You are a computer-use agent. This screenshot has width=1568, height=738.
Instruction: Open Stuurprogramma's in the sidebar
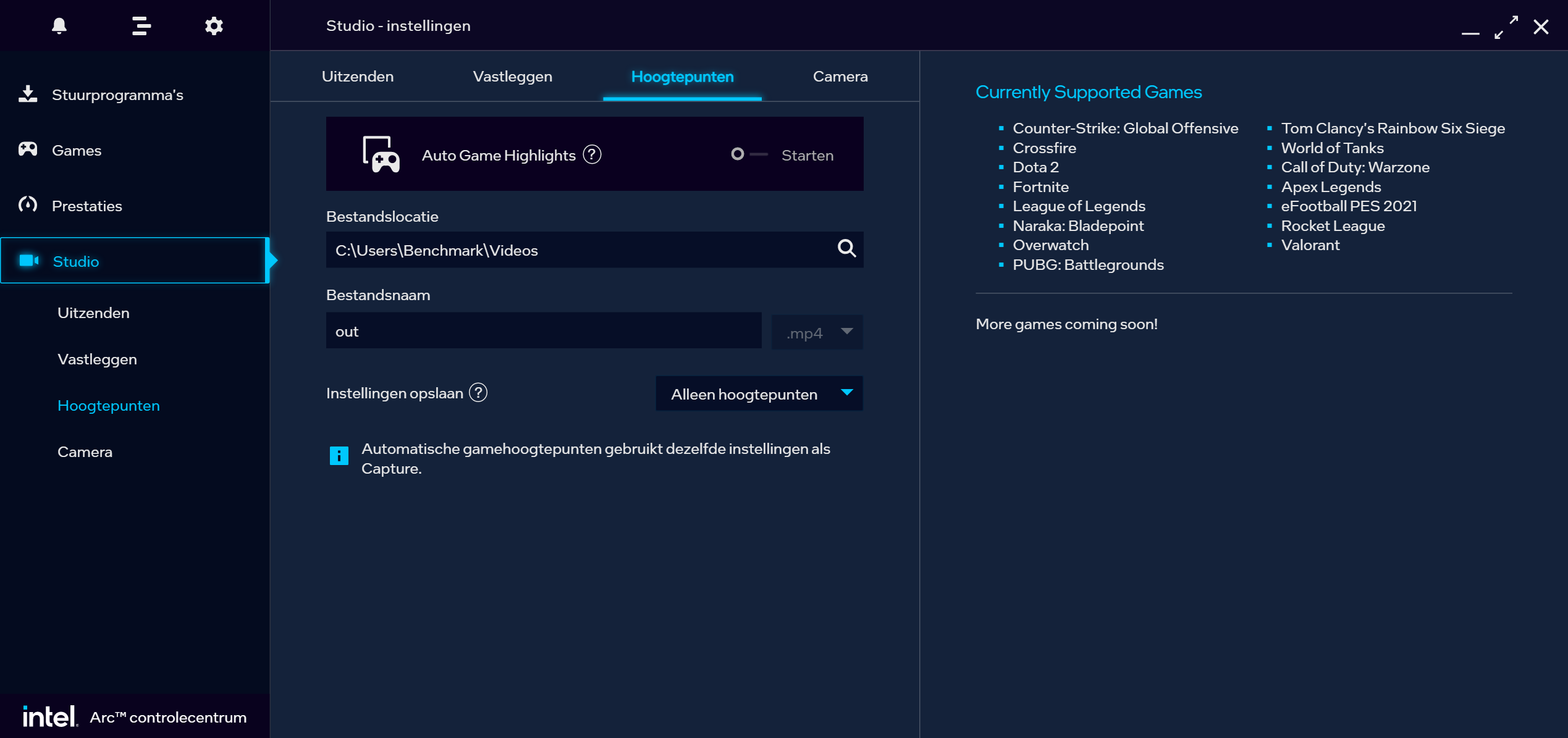135,94
